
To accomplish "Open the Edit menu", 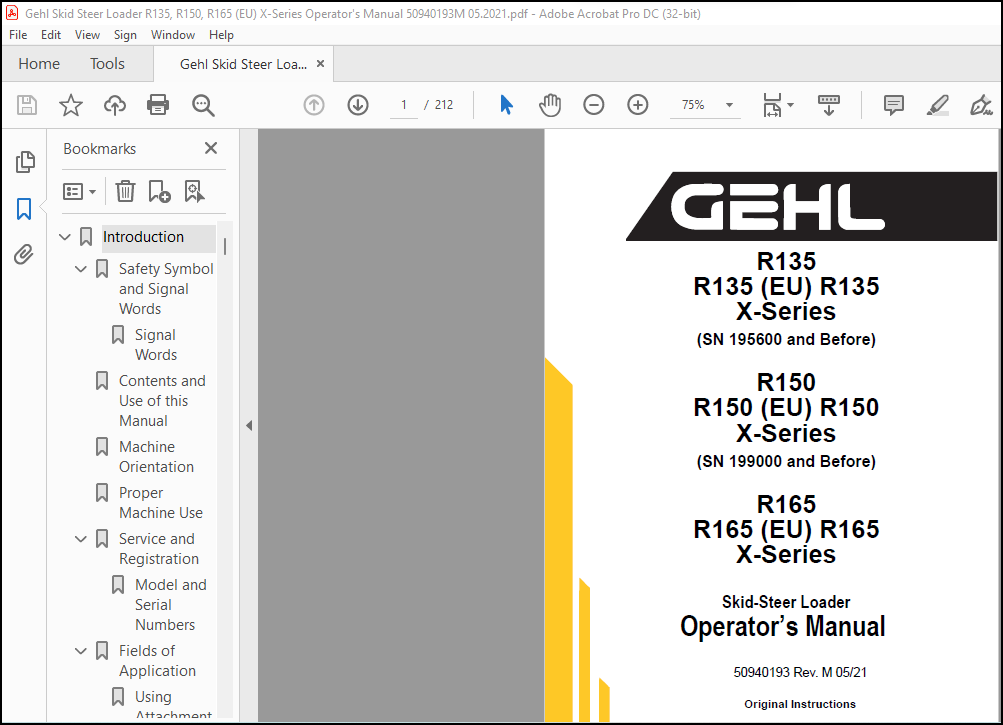I will [x=51, y=35].
